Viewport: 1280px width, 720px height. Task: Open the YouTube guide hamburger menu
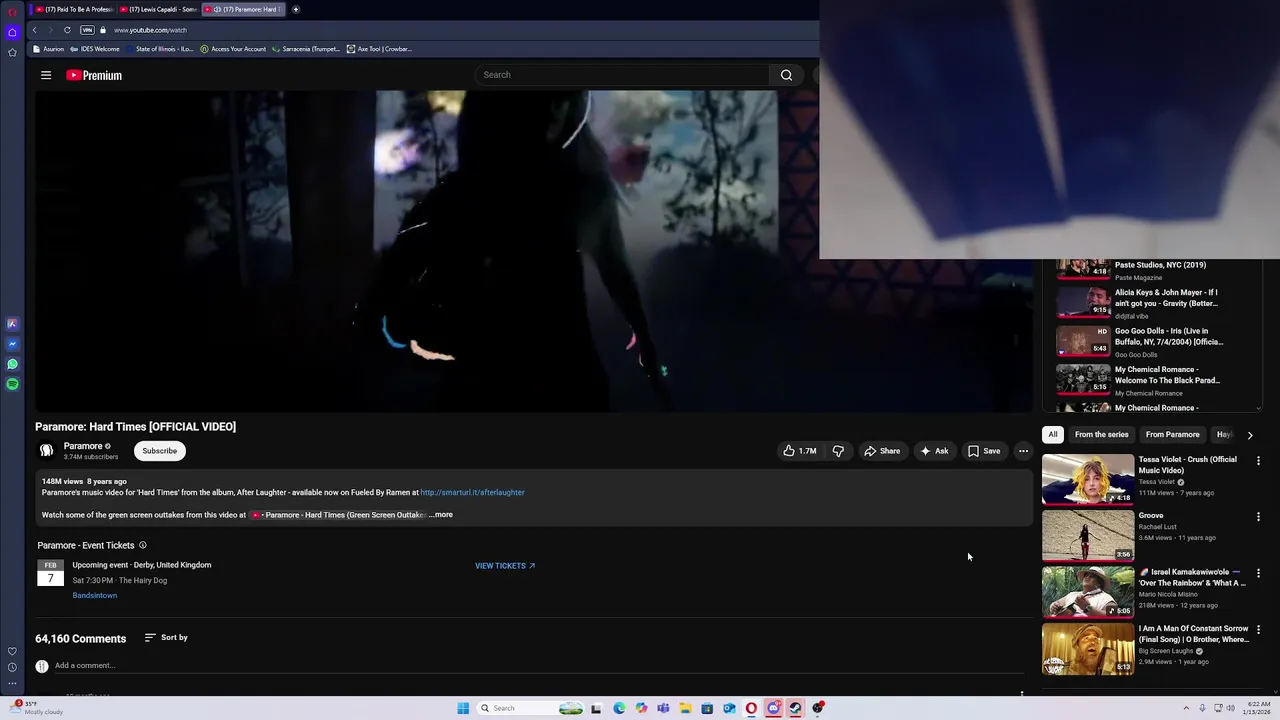tap(46, 75)
